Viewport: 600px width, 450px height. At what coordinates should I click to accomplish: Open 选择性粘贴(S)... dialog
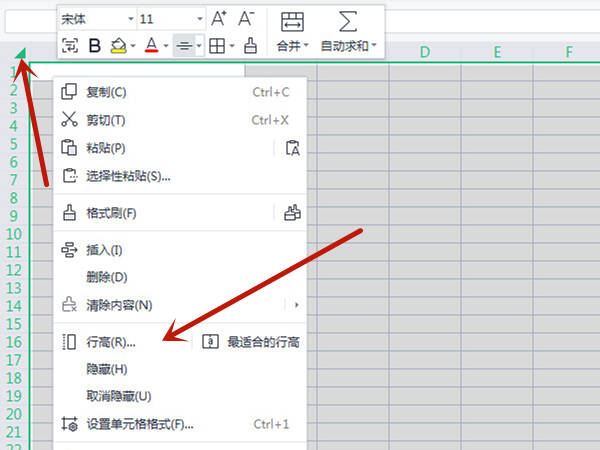[x=180, y=176]
